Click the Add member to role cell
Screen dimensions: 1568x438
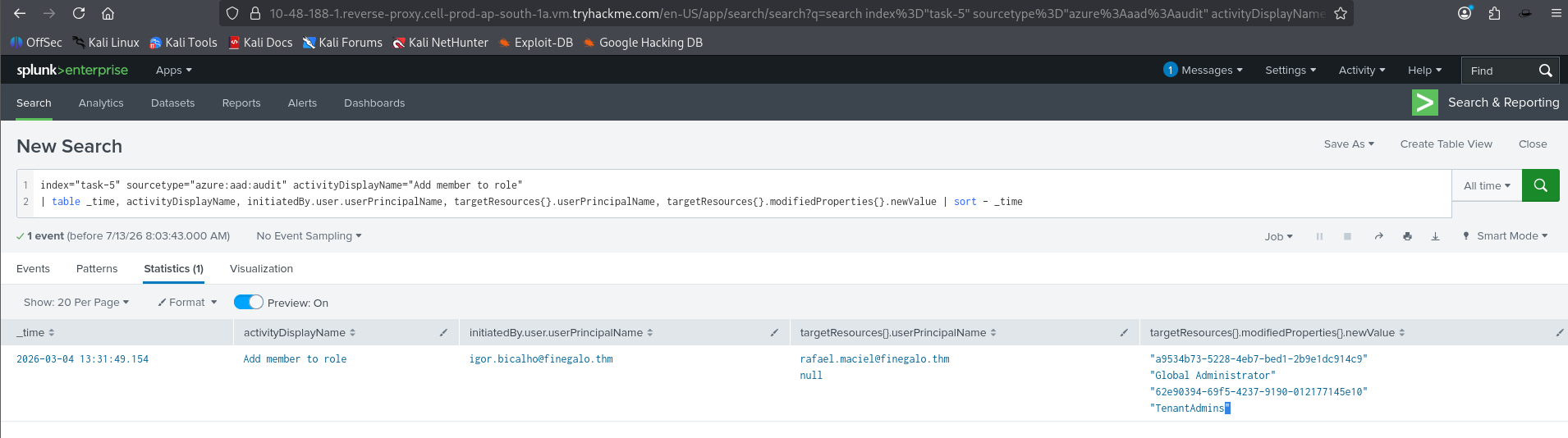coord(295,359)
